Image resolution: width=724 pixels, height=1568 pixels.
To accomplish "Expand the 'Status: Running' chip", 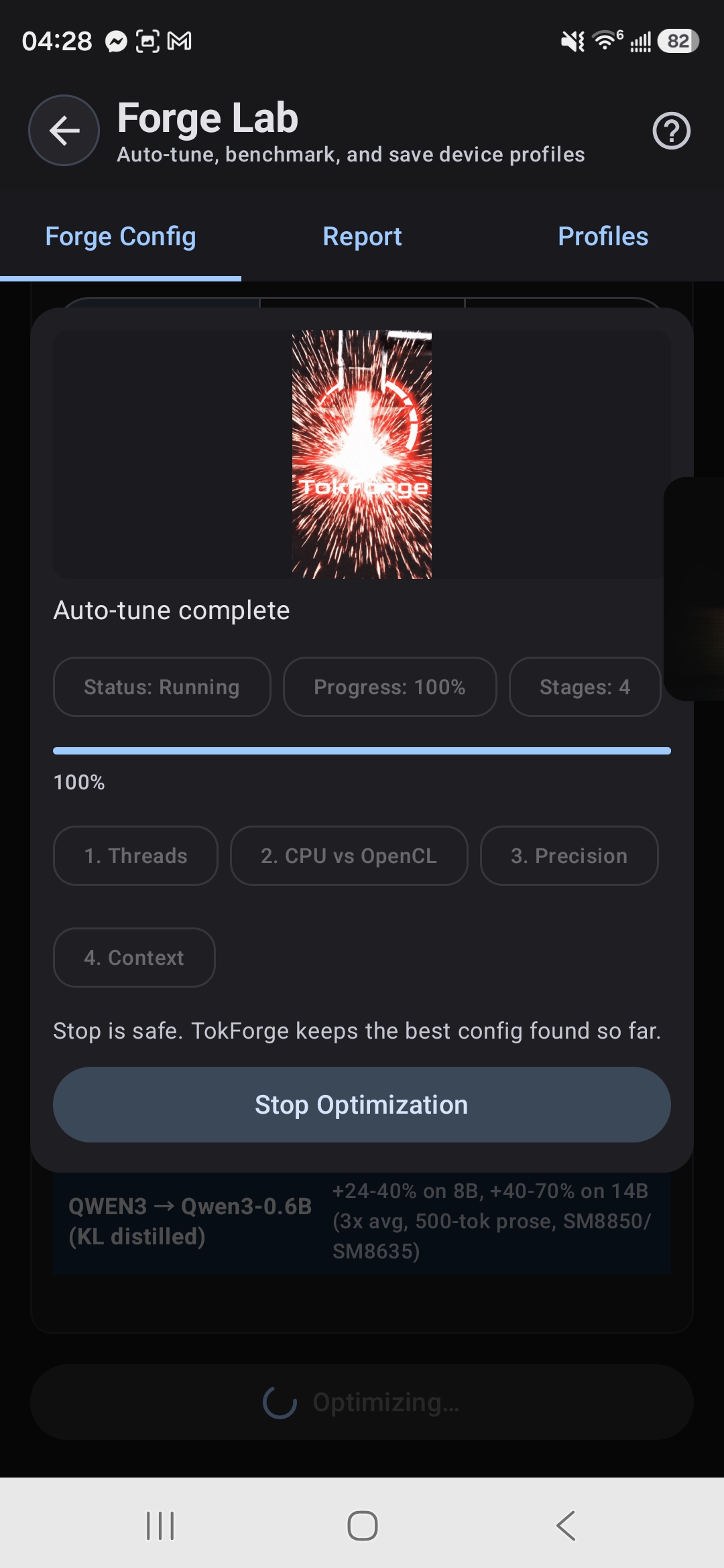I will coord(162,687).
